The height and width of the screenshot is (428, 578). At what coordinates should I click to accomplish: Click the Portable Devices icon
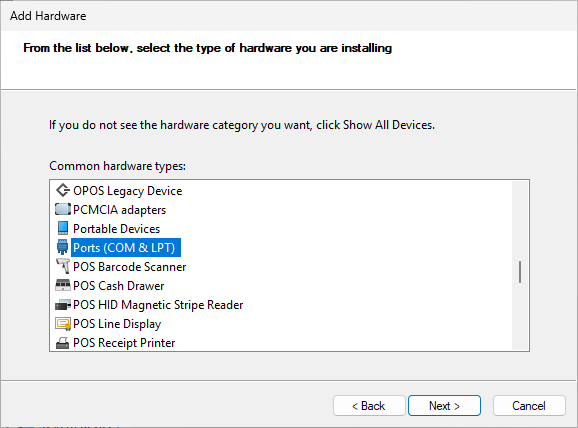pos(63,228)
